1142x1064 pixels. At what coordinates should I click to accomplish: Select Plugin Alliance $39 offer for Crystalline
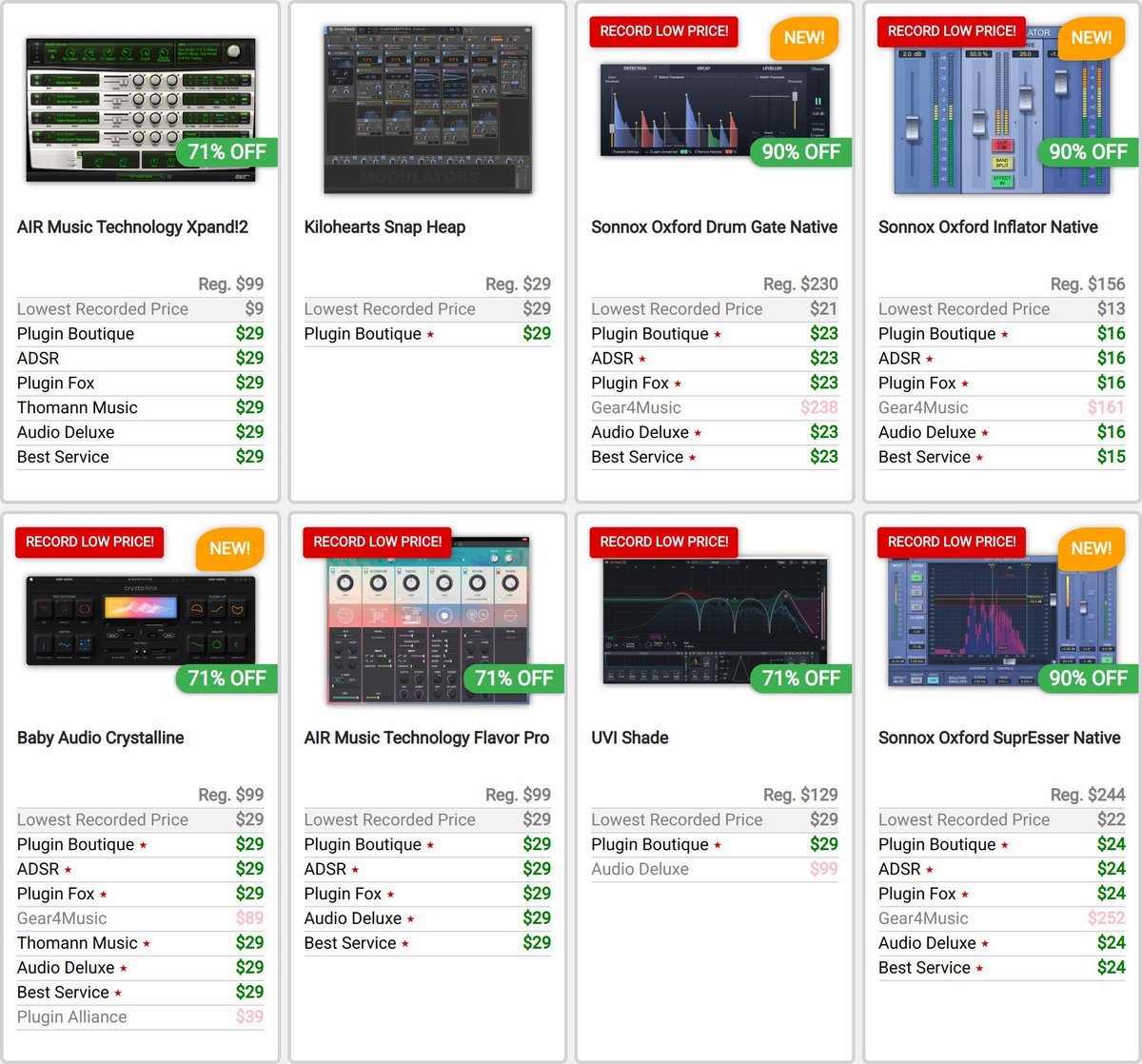pyautogui.click(x=141, y=1017)
